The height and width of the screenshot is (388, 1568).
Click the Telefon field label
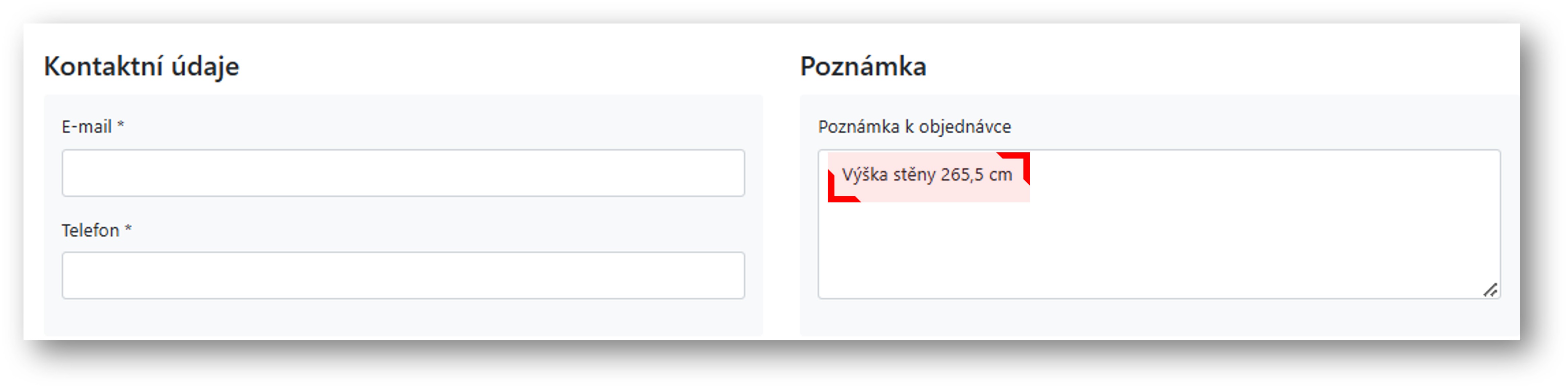90,231
